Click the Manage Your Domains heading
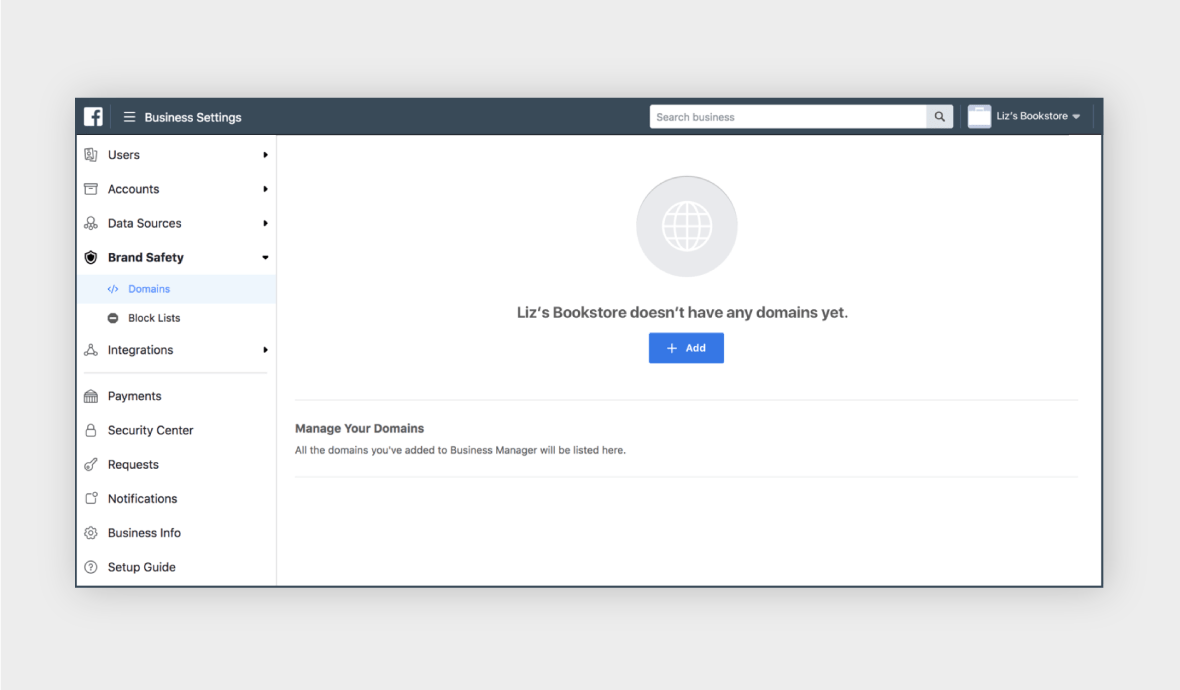This screenshot has height=690, width=1180. tap(360, 428)
